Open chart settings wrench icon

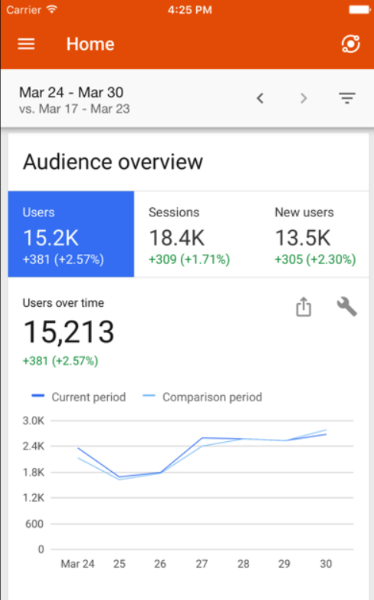347,307
